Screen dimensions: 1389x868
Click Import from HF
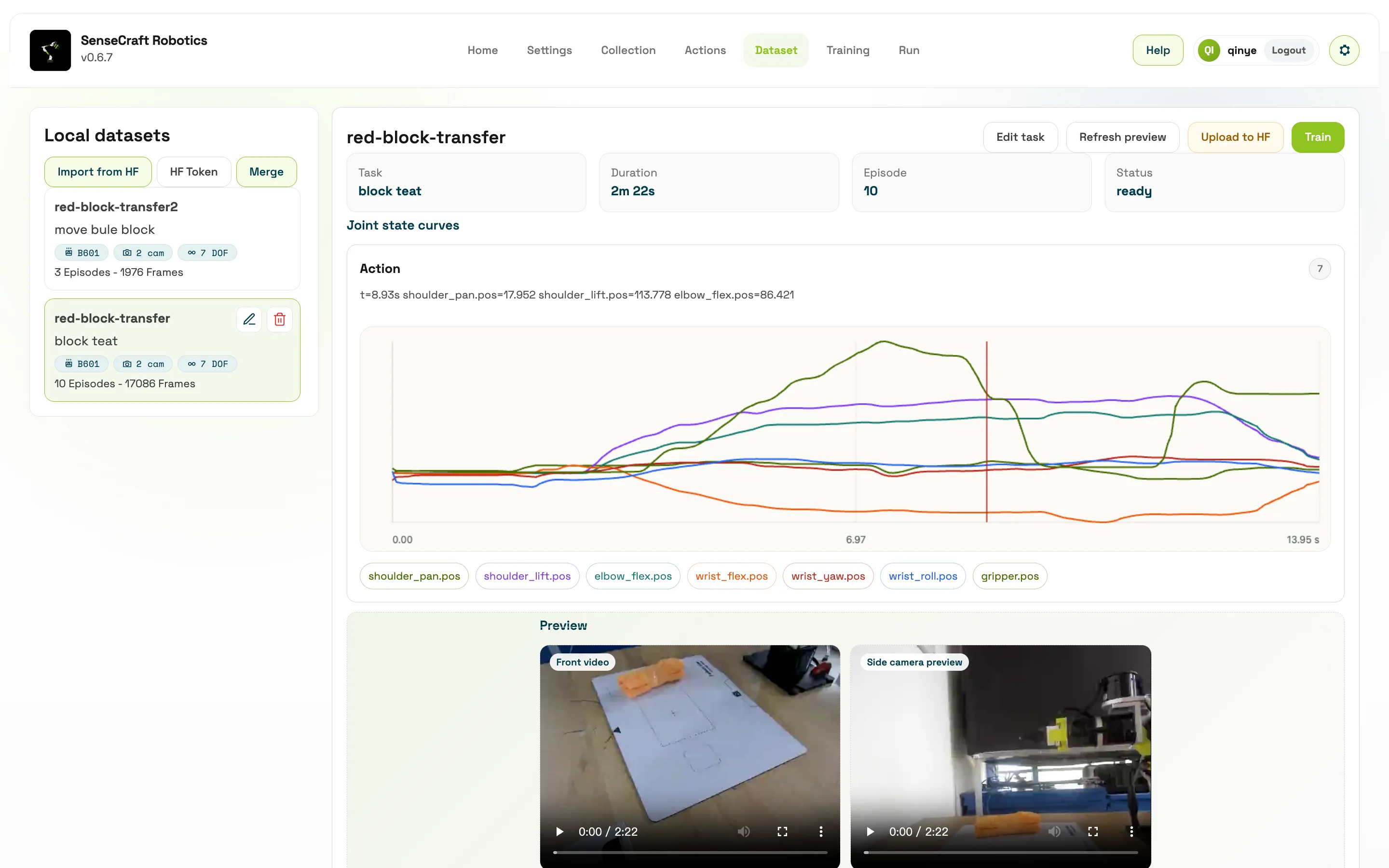(x=97, y=172)
